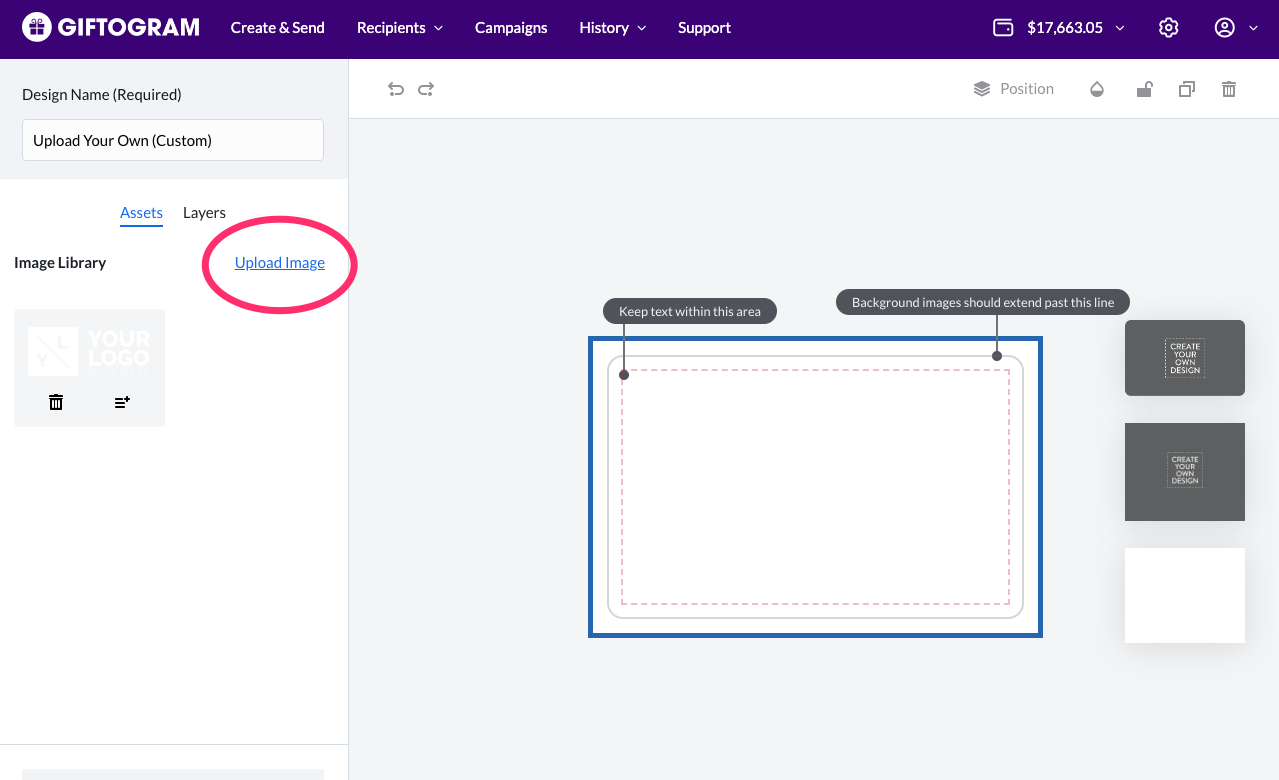Viewport: 1279px width, 780px height.
Task: Open the settings gear icon
Action: tap(1168, 28)
